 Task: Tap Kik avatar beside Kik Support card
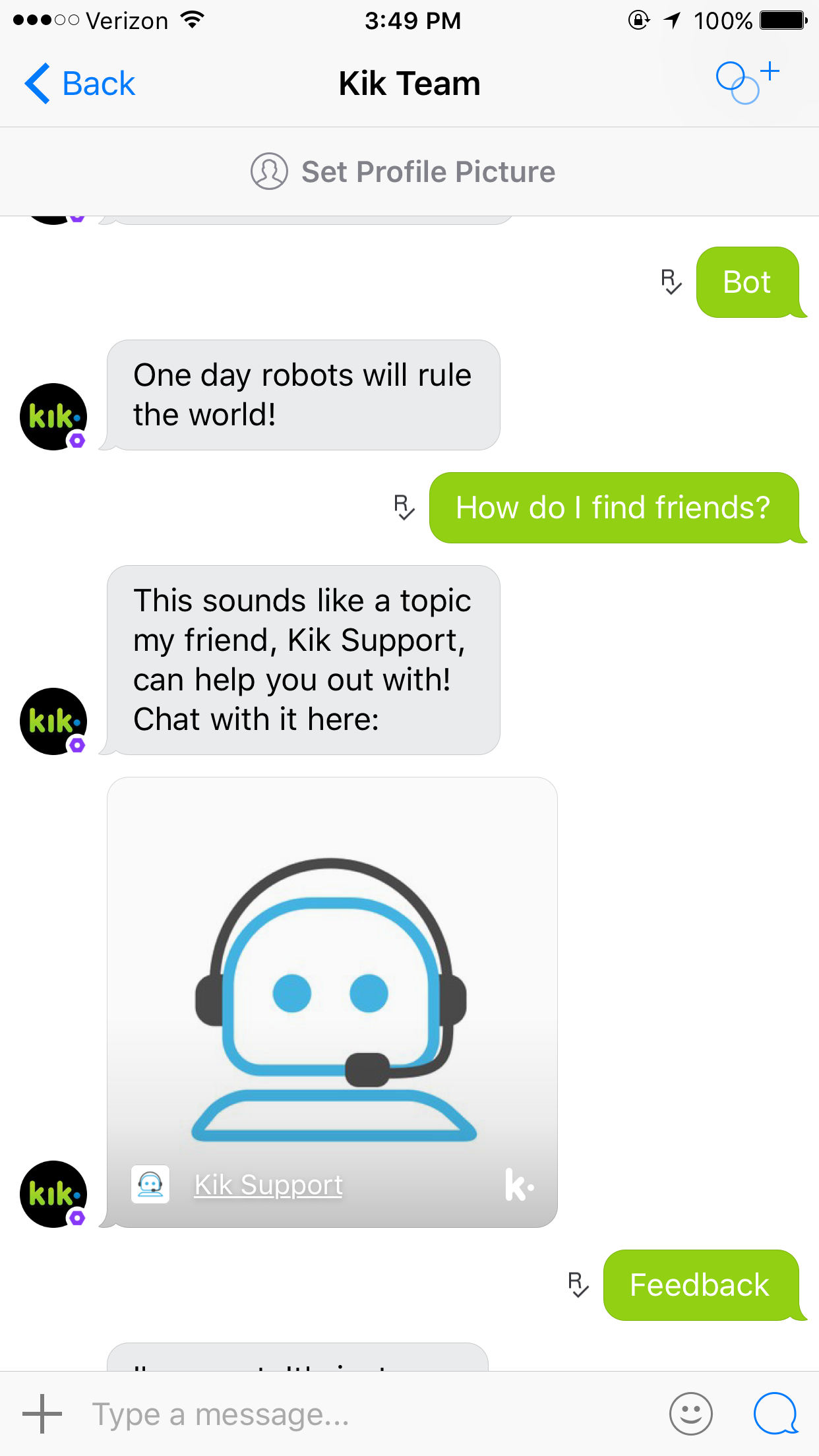(53, 1194)
